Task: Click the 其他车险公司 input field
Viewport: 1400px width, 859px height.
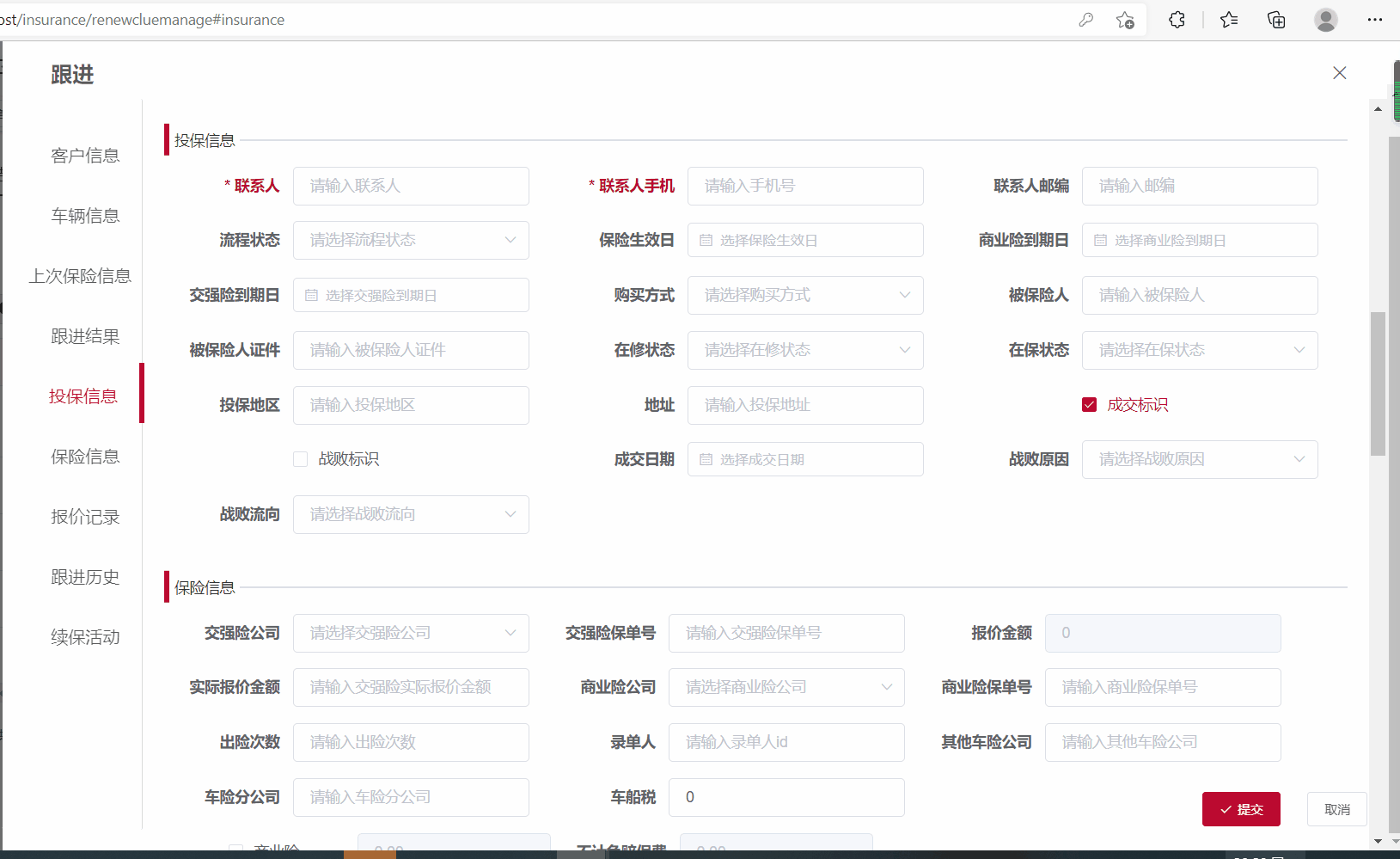Action: click(1163, 742)
